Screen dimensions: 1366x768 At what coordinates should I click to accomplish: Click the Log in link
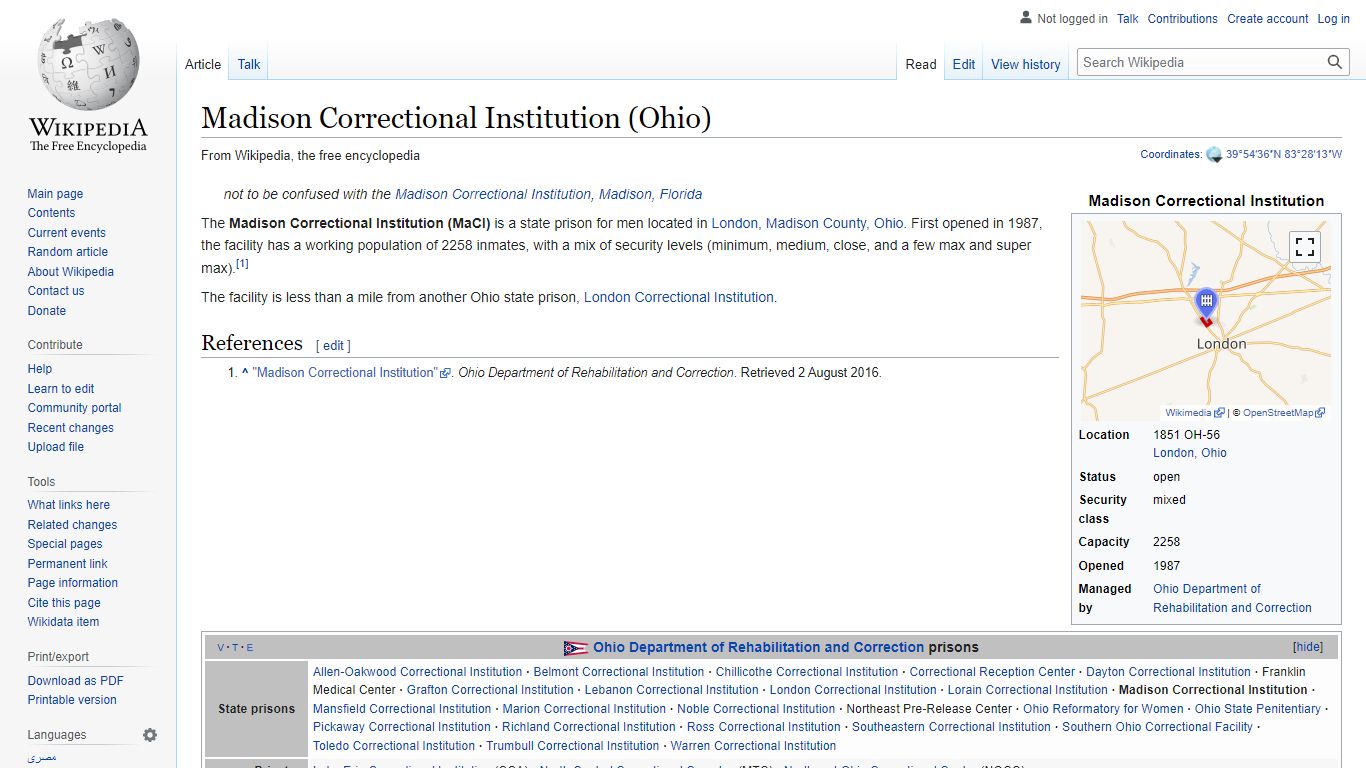(1333, 19)
